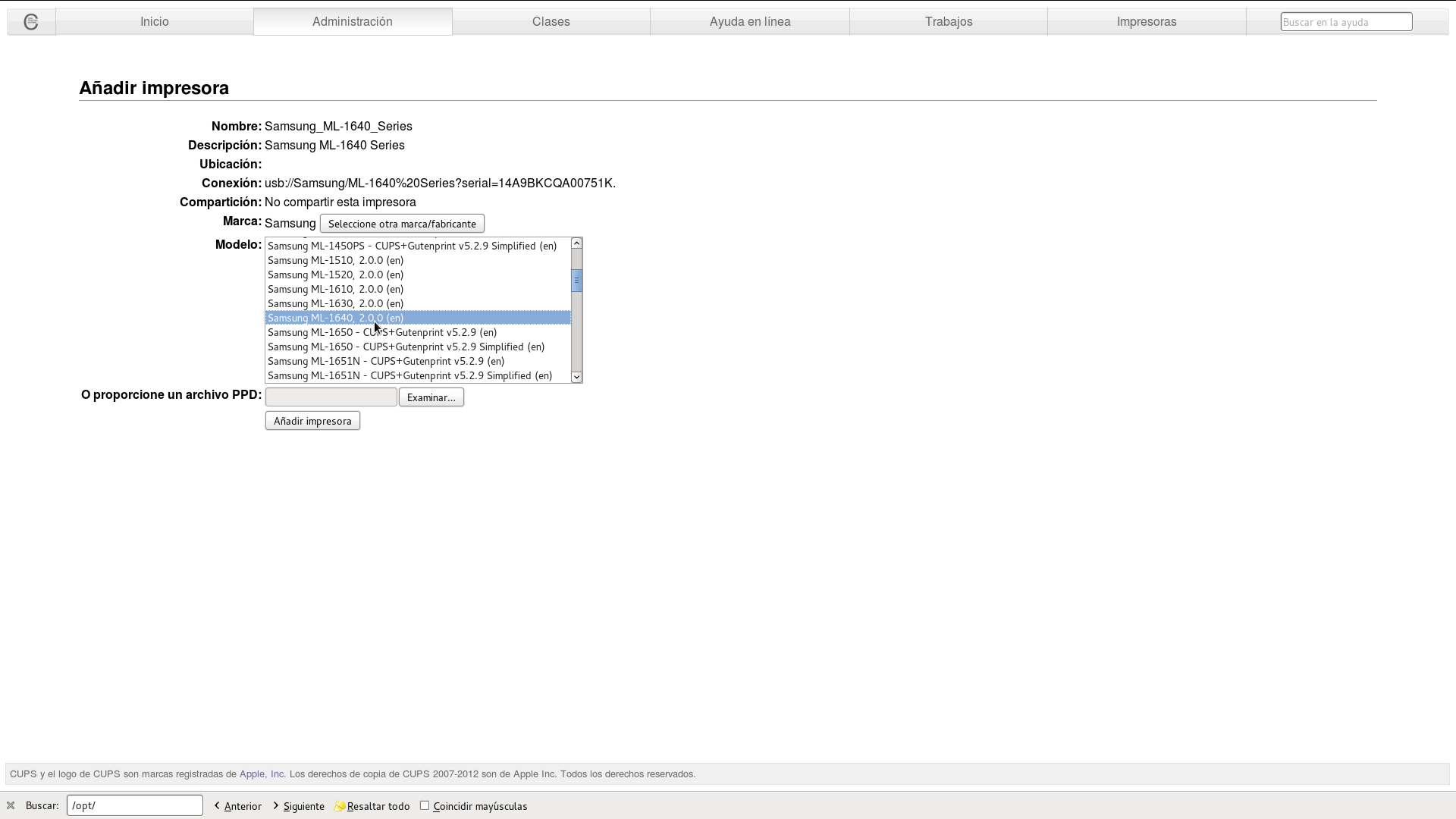Enable Coincidir mayúsculas checkbox
The width and height of the screenshot is (1456, 819).
tap(425, 805)
